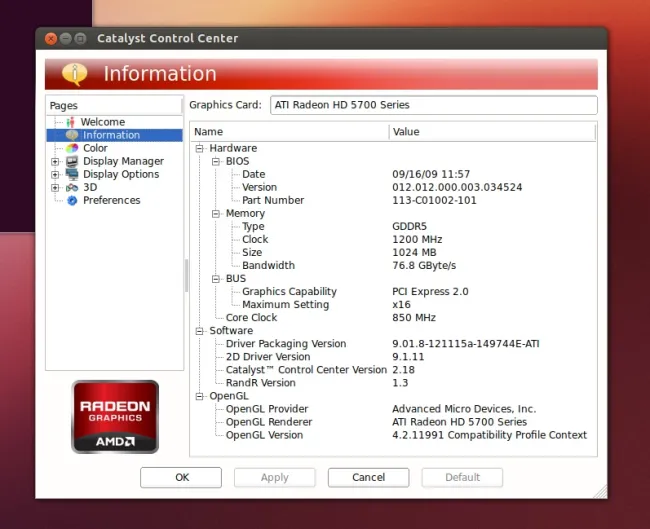Select the 3D glasses icon
This screenshot has height=529, width=650.
72,187
